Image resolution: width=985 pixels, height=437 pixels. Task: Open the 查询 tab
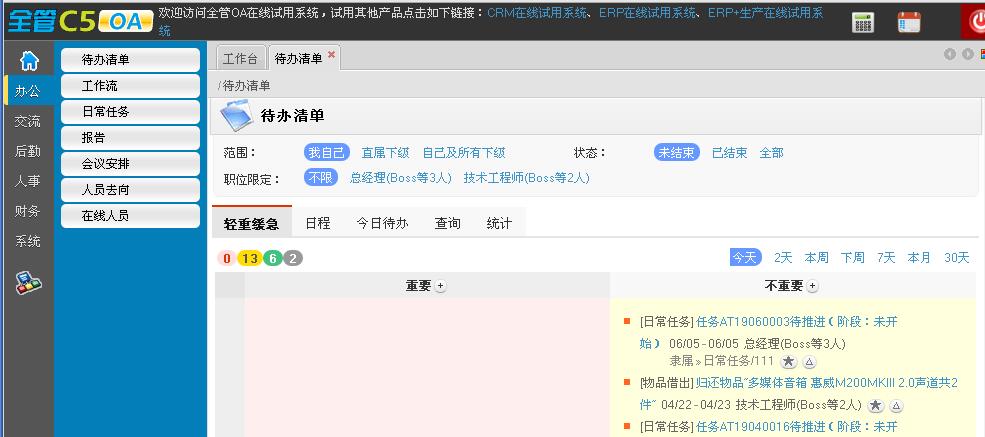click(x=448, y=224)
